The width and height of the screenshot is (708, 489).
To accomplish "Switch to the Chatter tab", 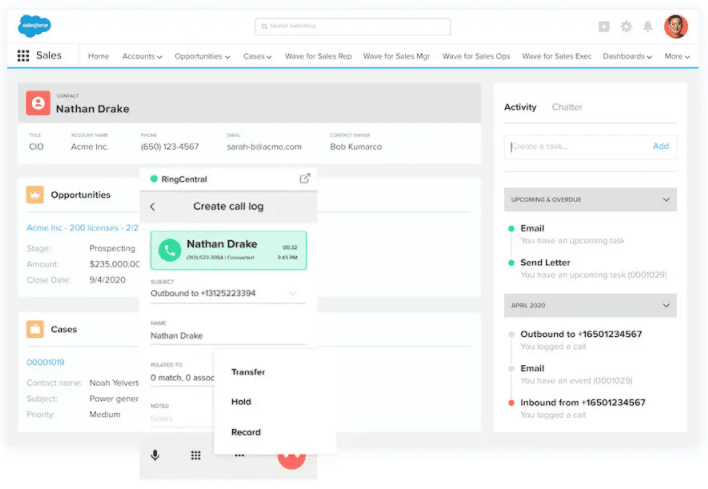I will [x=567, y=107].
